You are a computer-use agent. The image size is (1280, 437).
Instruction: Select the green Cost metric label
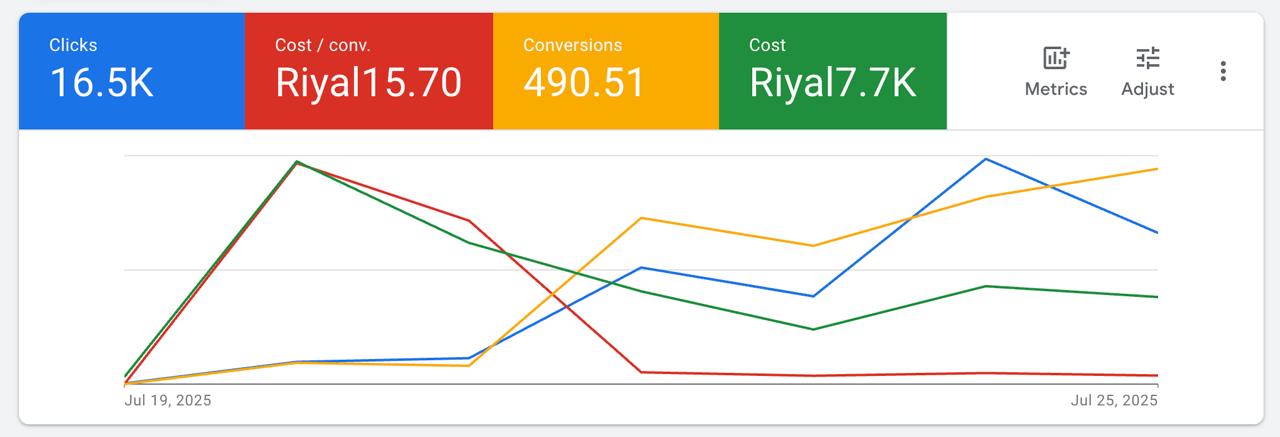pyautogui.click(x=767, y=45)
